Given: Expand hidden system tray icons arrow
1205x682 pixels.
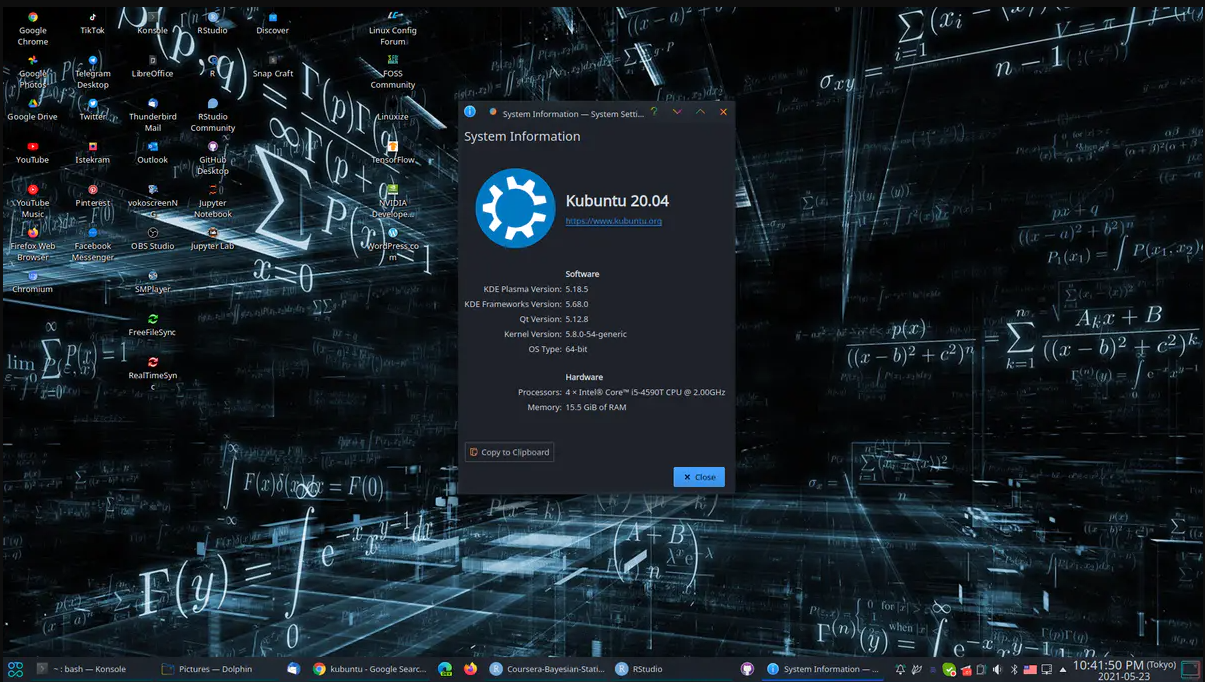Looking at the screenshot, I should point(1062,669).
